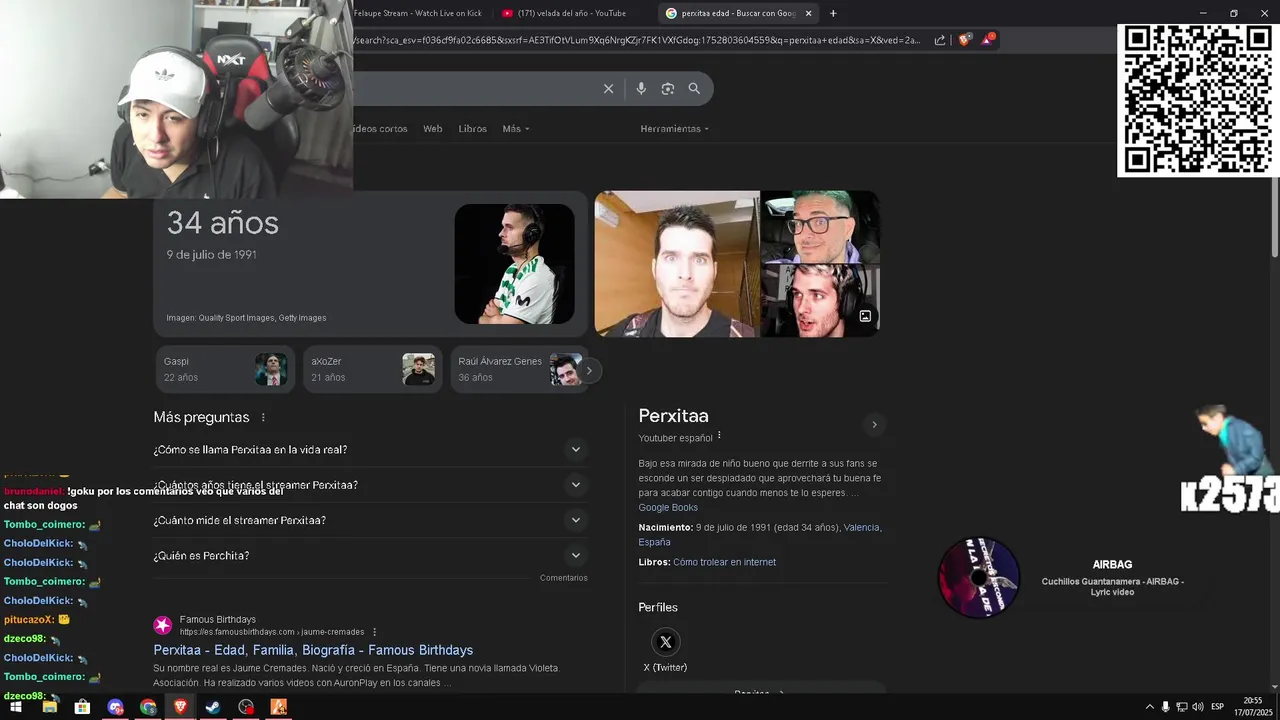Click the microphone tray icon
1280x720 pixels.
click(1165, 707)
